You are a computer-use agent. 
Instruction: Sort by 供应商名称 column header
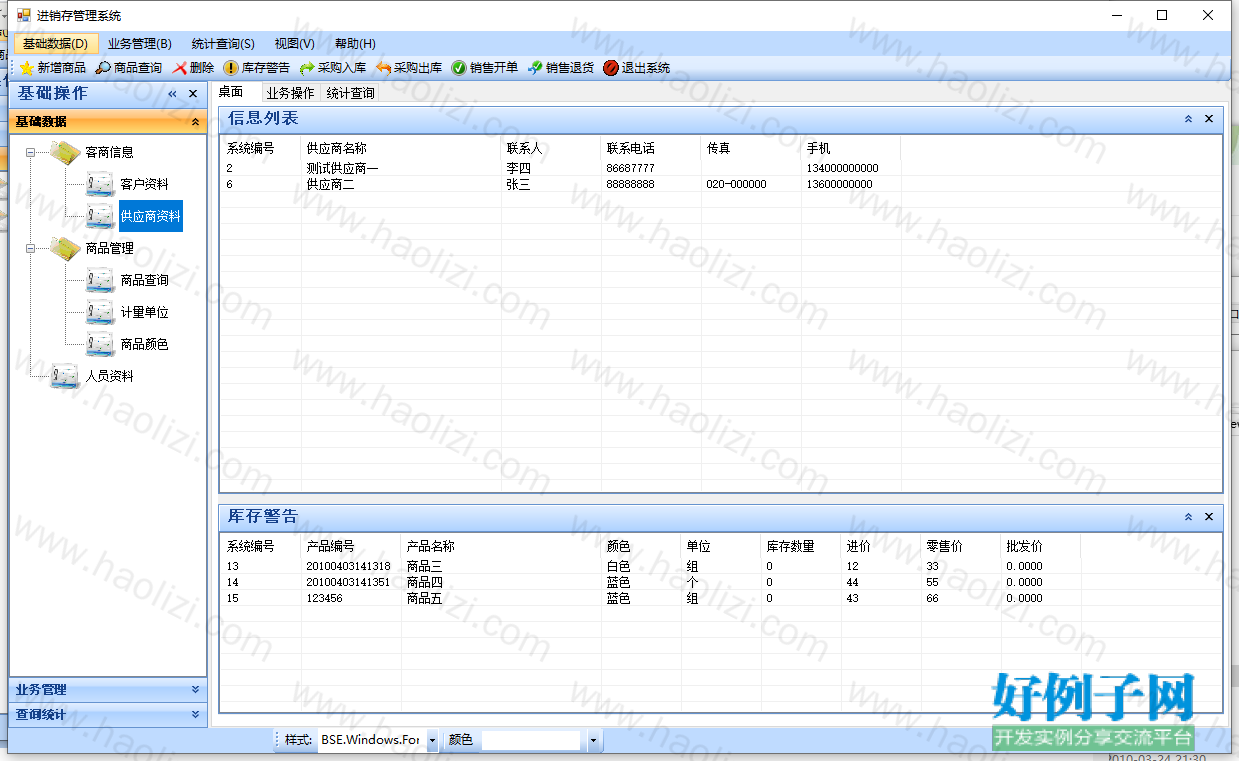click(x=402, y=148)
